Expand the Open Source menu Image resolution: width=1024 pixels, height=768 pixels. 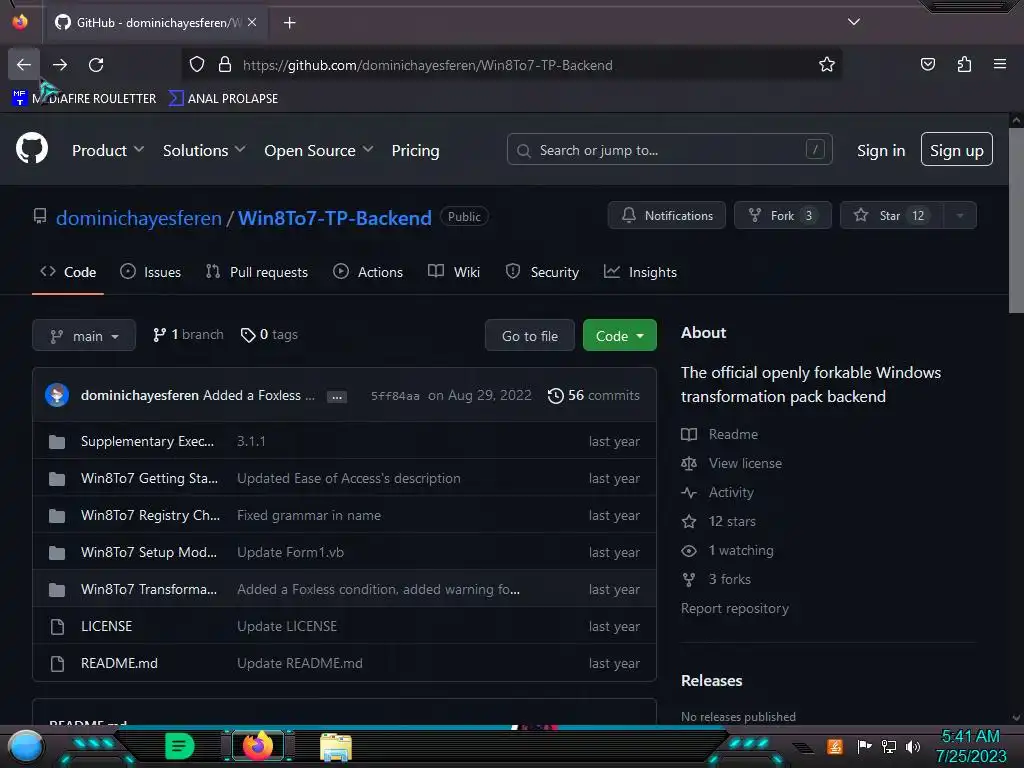(x=319, y=150)
